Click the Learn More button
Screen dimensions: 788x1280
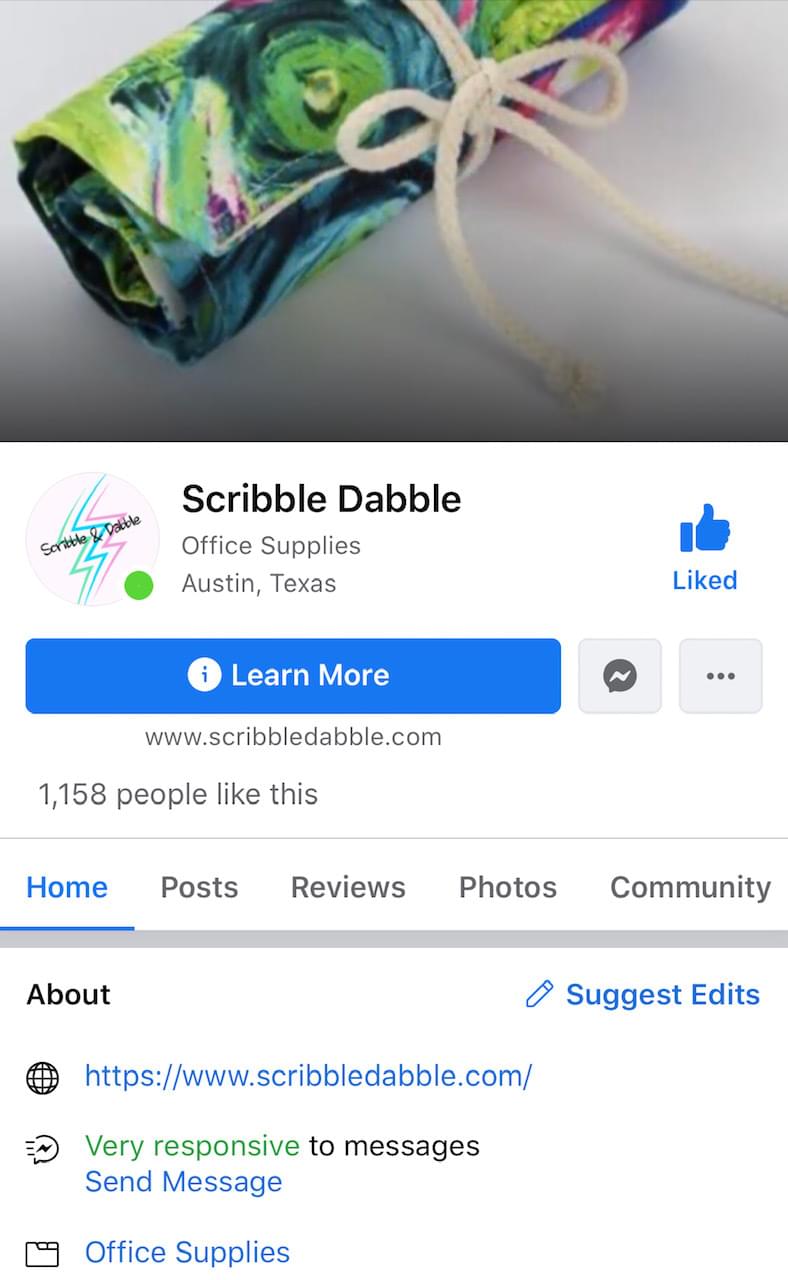293,676
